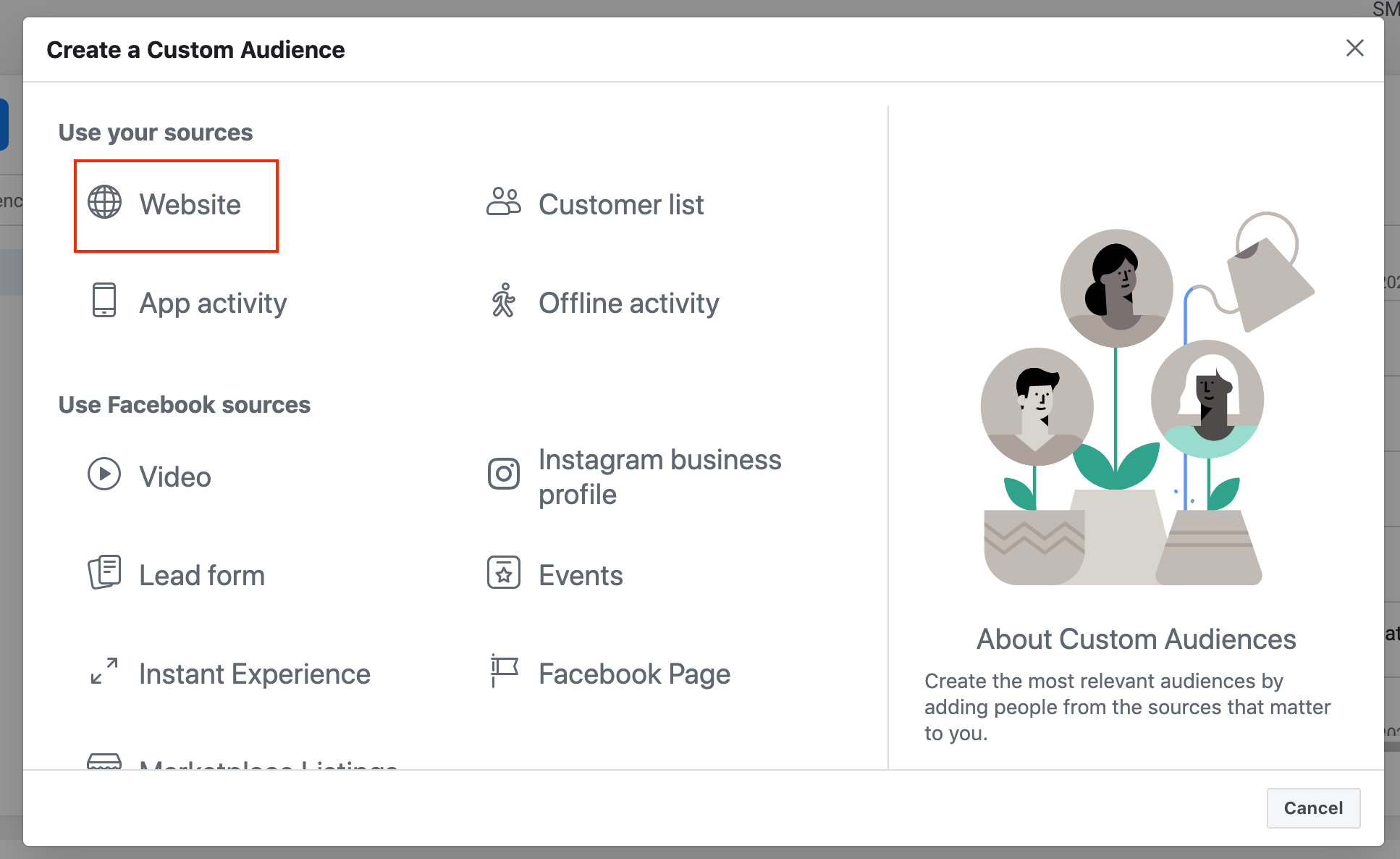Screen dimensions: 1400x859
Task: Close the Create a Custom Audience dialog
Action: [1354, 48]
